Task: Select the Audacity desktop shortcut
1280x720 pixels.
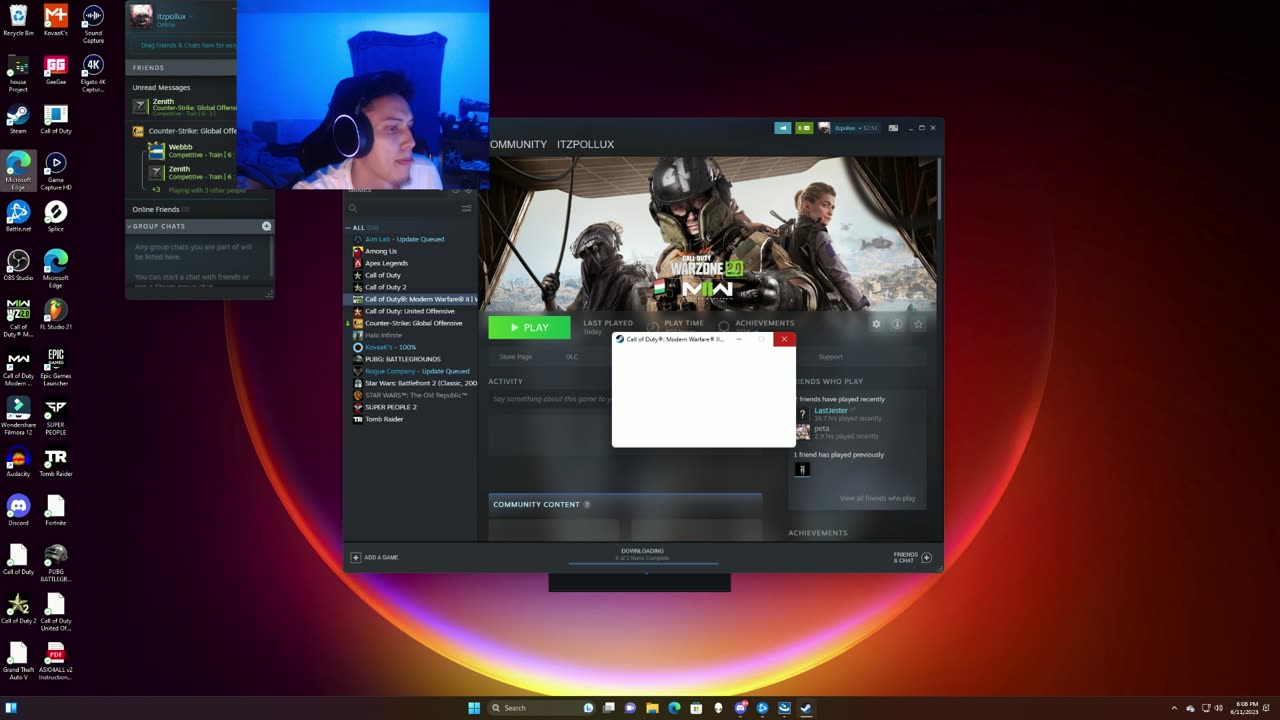Action: pyautogui.click(x=18, y=462)
